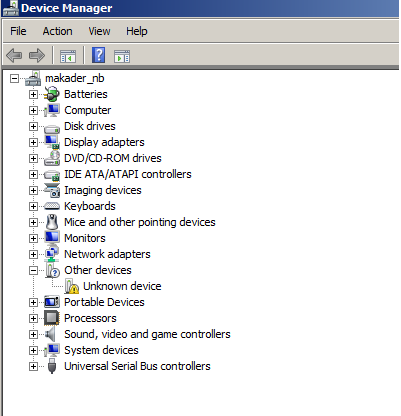Select the 'Batteries' label
This screenshot has width=401, height=416.
[x=86, y=94]
